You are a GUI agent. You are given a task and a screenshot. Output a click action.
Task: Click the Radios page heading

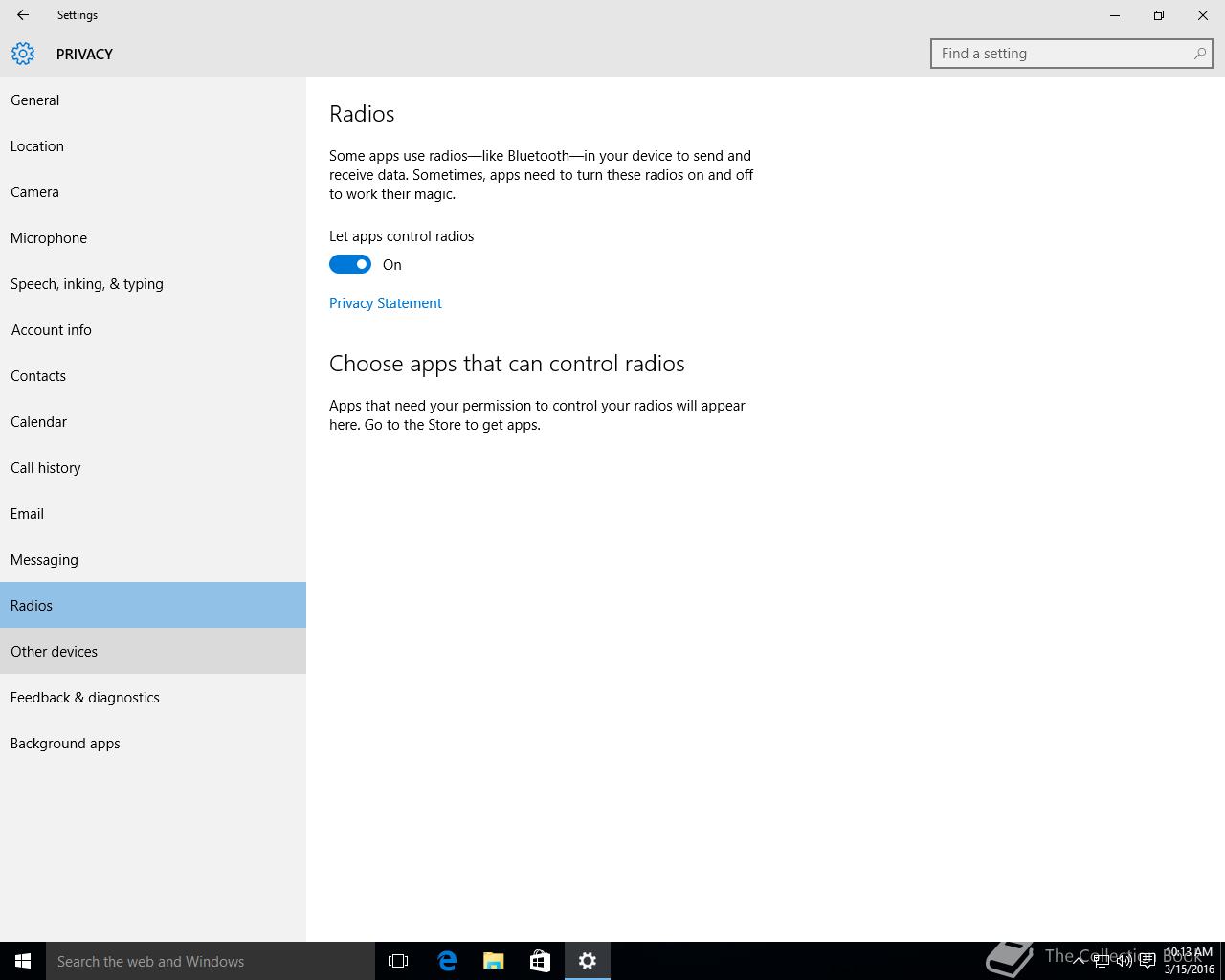pos(362,114)
